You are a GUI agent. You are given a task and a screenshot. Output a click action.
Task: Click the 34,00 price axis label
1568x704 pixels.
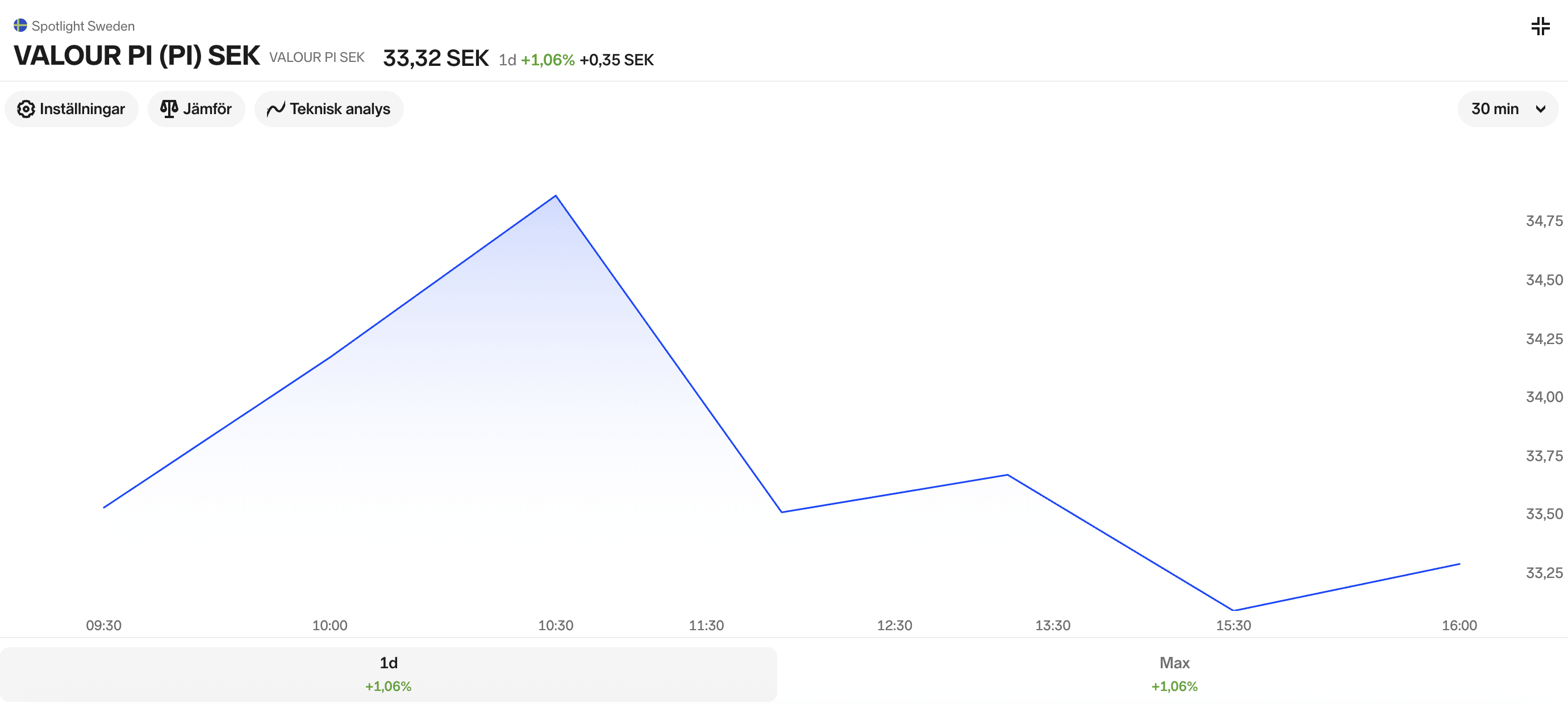(x=1544, y=397)
